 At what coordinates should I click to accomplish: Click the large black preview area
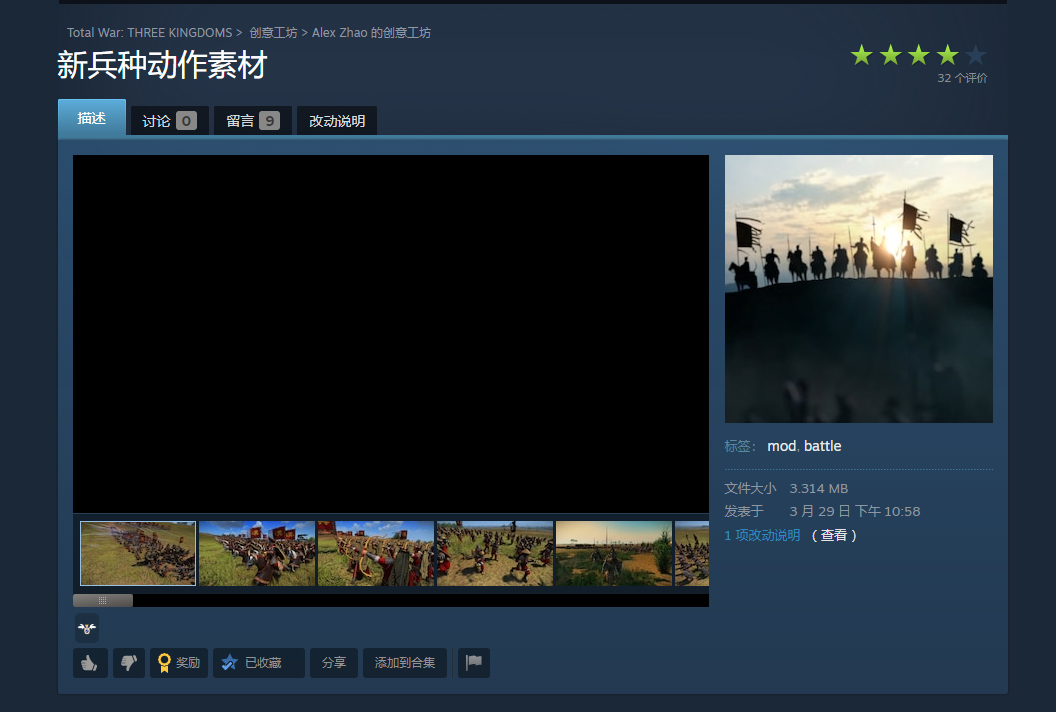coord(391,334)
